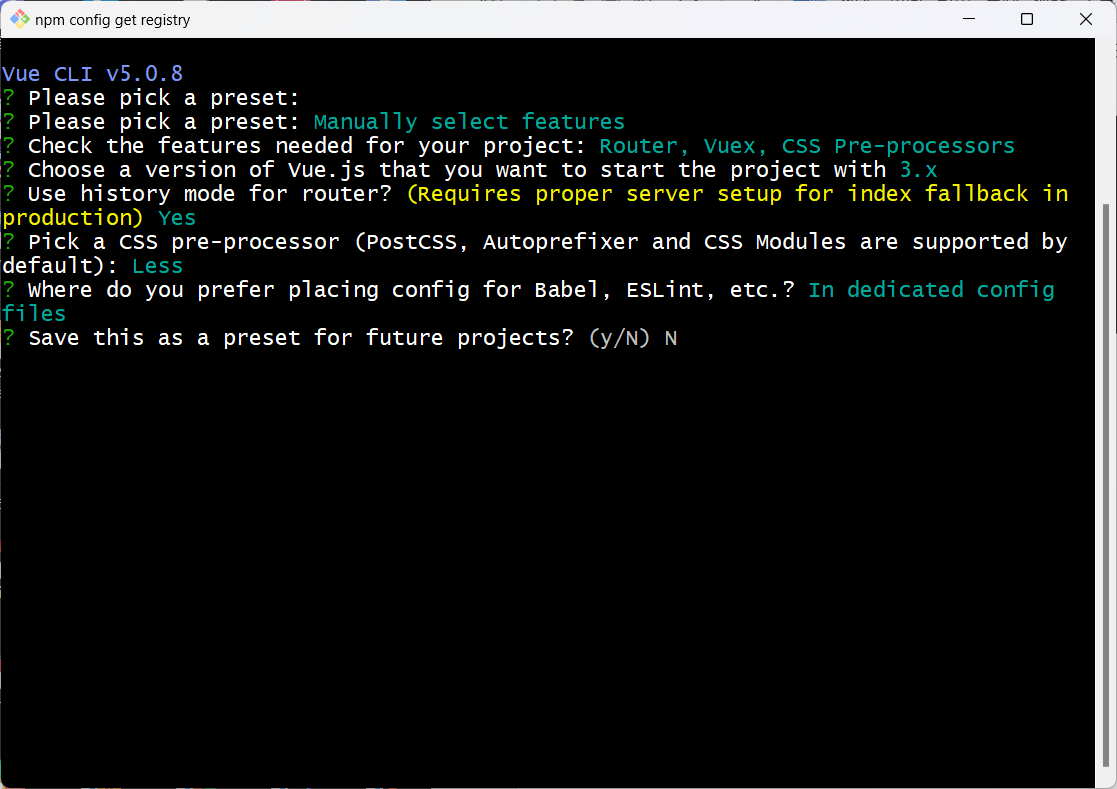Close the terminal window
The height and width of the screenshot is (789, 1117).
(x=1085, y=19)
